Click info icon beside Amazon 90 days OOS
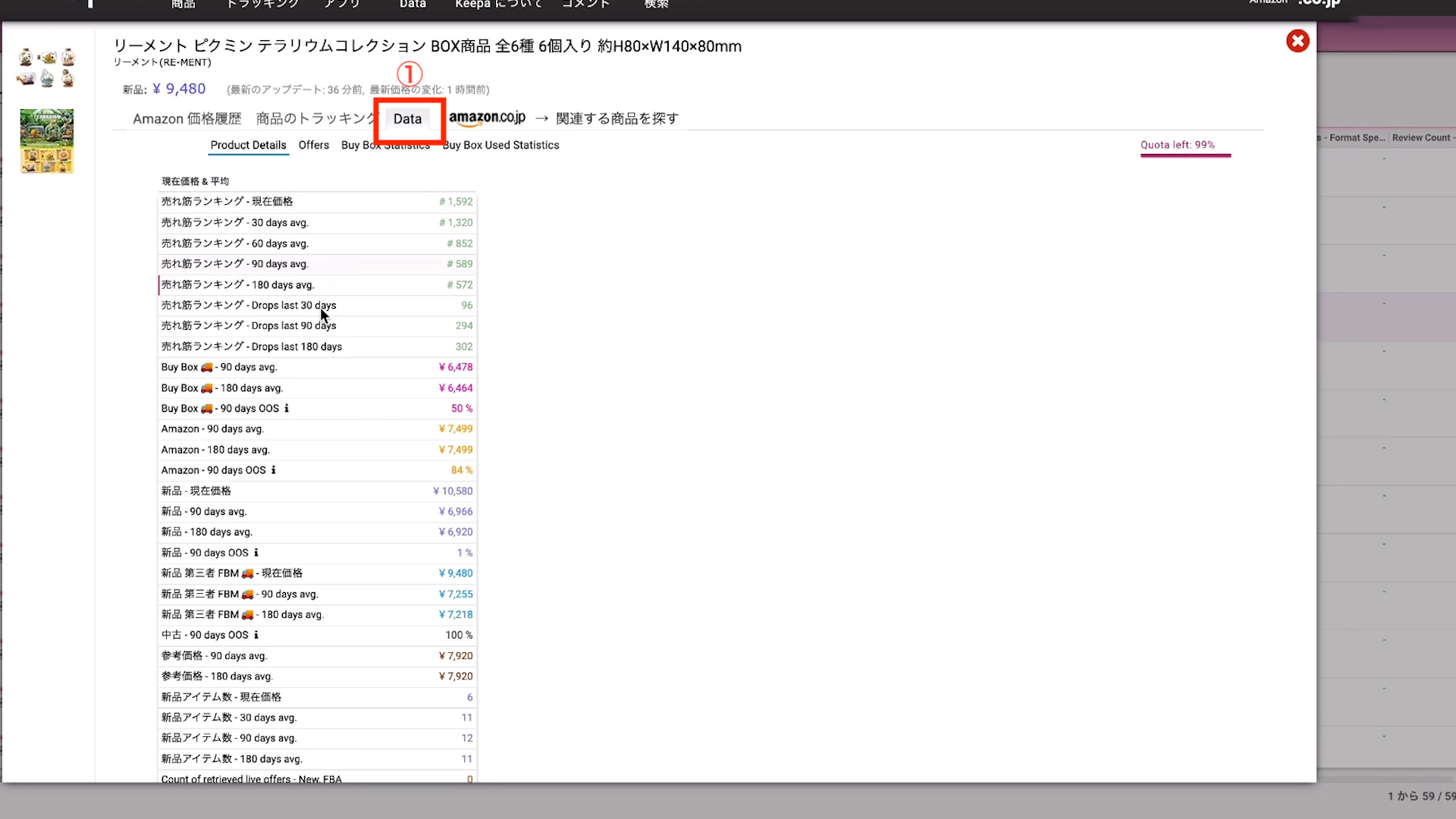The image size is (1456, 819). (273, 470)
